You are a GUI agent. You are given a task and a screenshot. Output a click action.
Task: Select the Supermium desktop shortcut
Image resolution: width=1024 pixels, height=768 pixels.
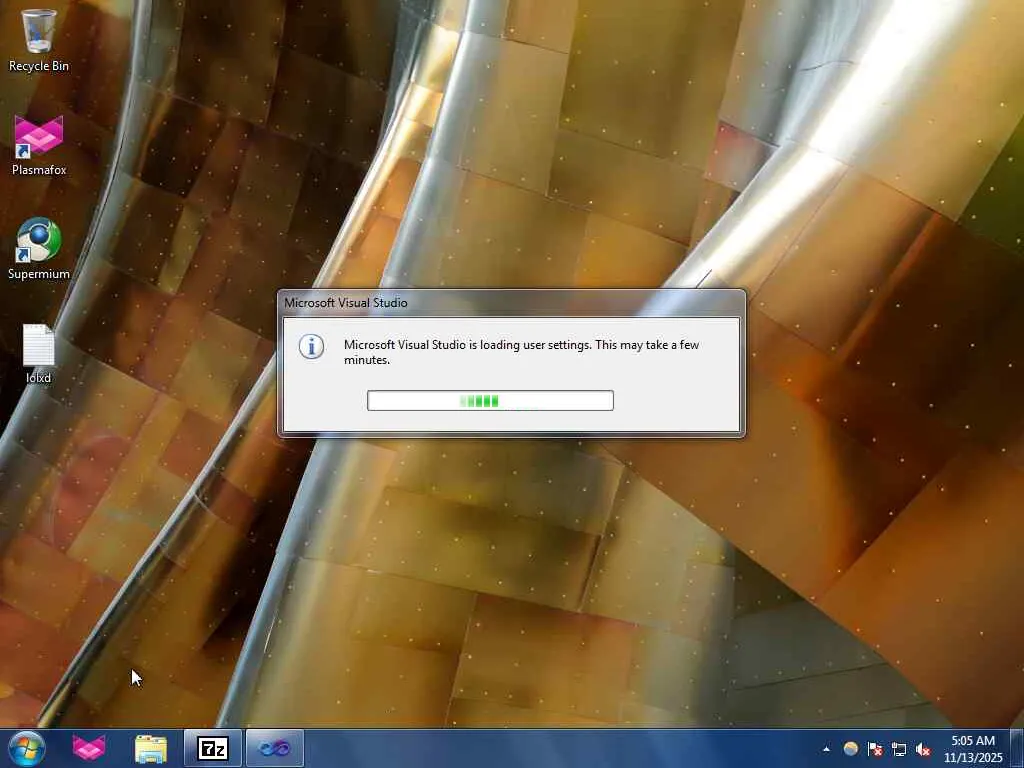[x=39, y=248]
